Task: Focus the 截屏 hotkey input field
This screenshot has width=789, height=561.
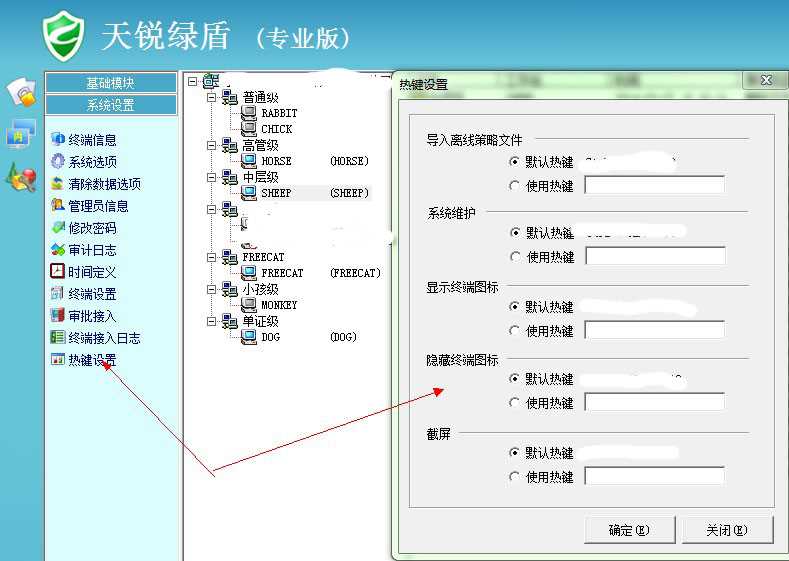Action: click(655, 476)
